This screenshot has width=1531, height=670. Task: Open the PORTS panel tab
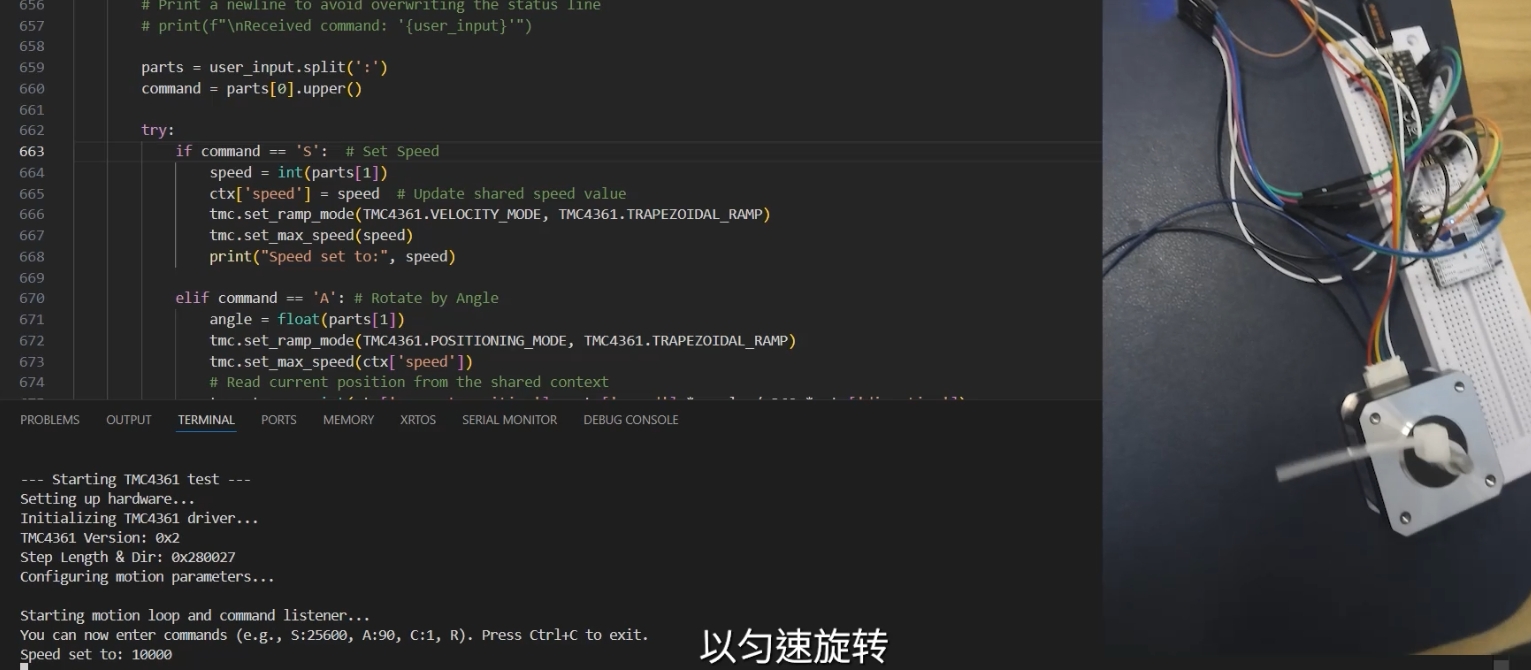tap(278, 420)
